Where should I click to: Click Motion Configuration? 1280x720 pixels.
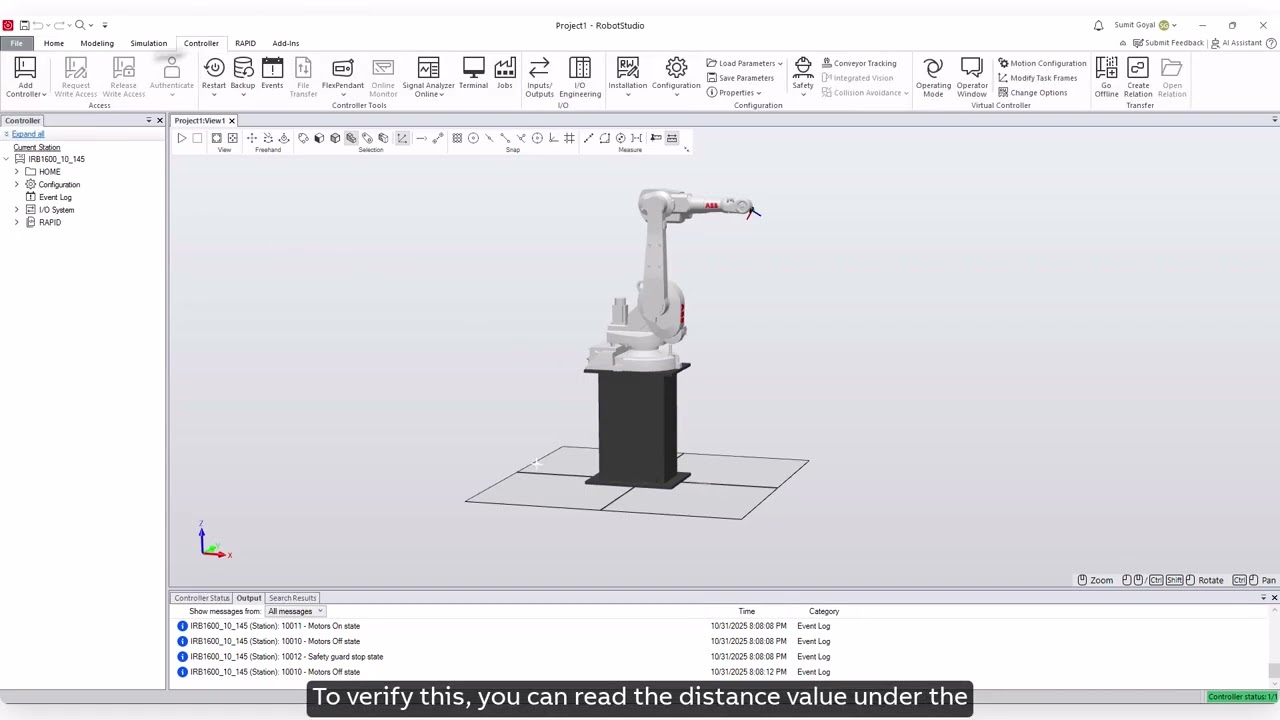[x=1042, y=63]
